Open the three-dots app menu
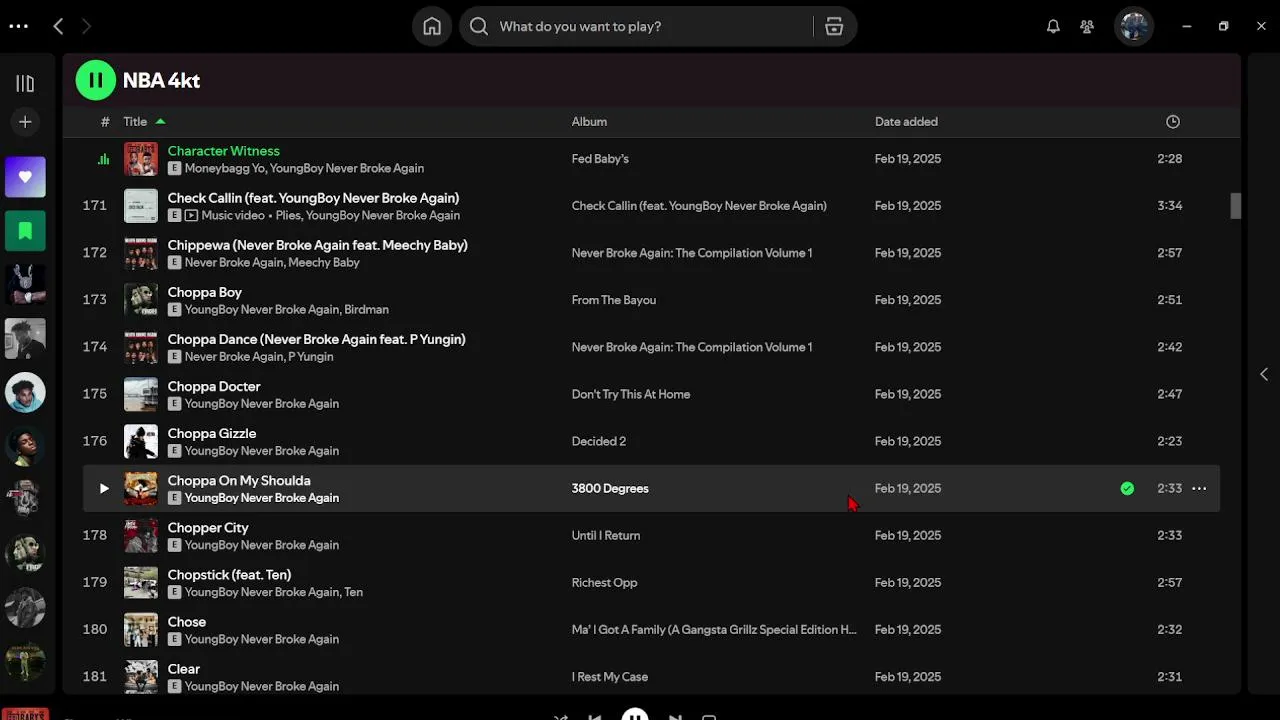This screenshot has height=720, width=1280. click(x=18, y=27)
